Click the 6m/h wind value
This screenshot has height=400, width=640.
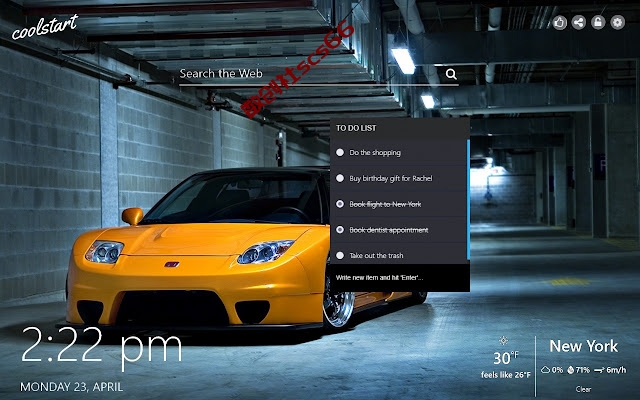click(616, 370)
